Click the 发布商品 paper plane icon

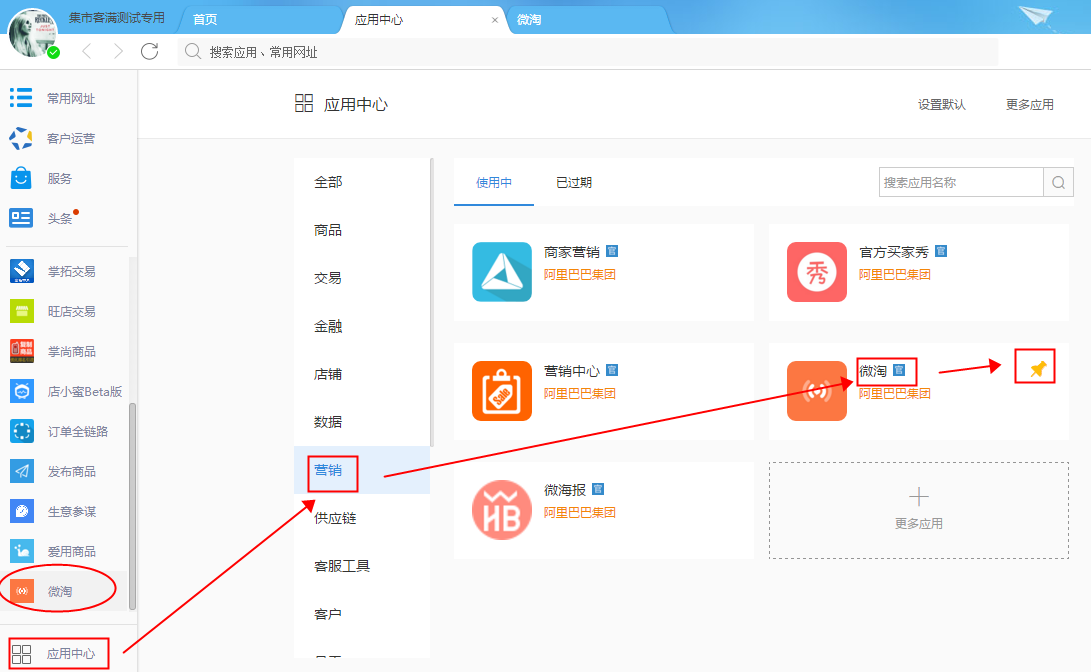[22, 471]
